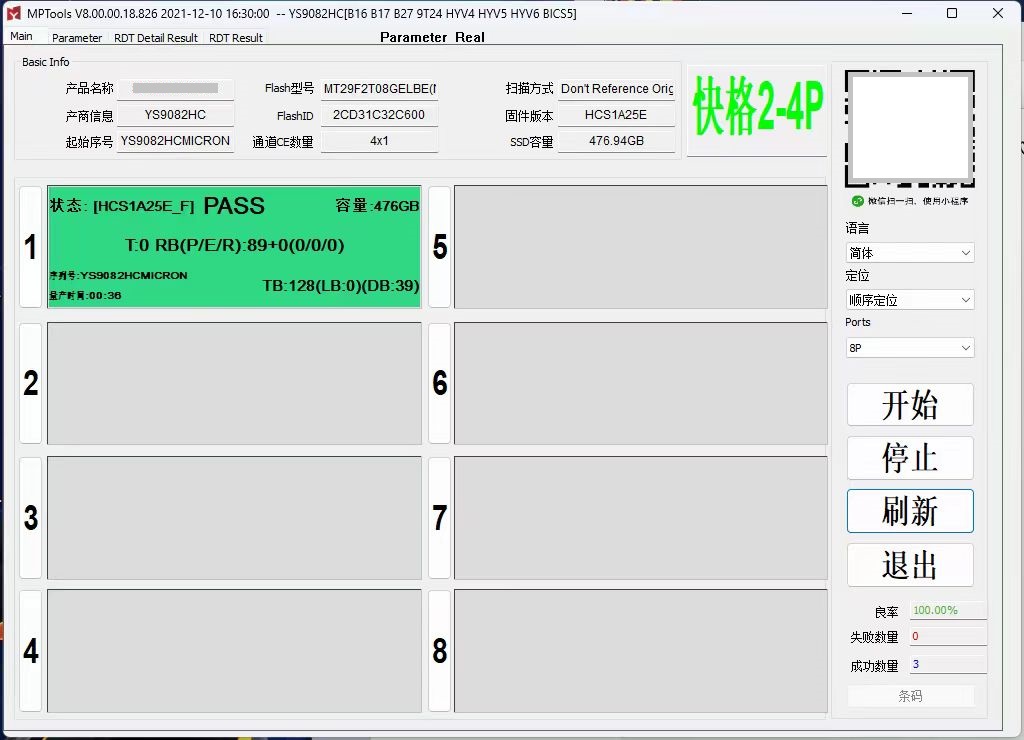Open the RDT Detail Result tab
Image resolution: width=1024 pixels, height=740 pixels.
pyautogui.click(x=155, y=38)
